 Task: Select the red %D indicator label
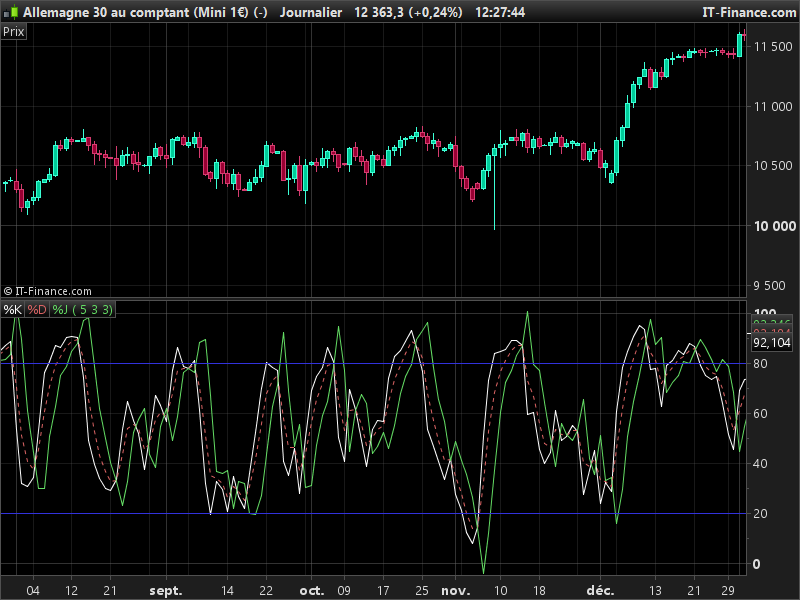click(37, 310)
